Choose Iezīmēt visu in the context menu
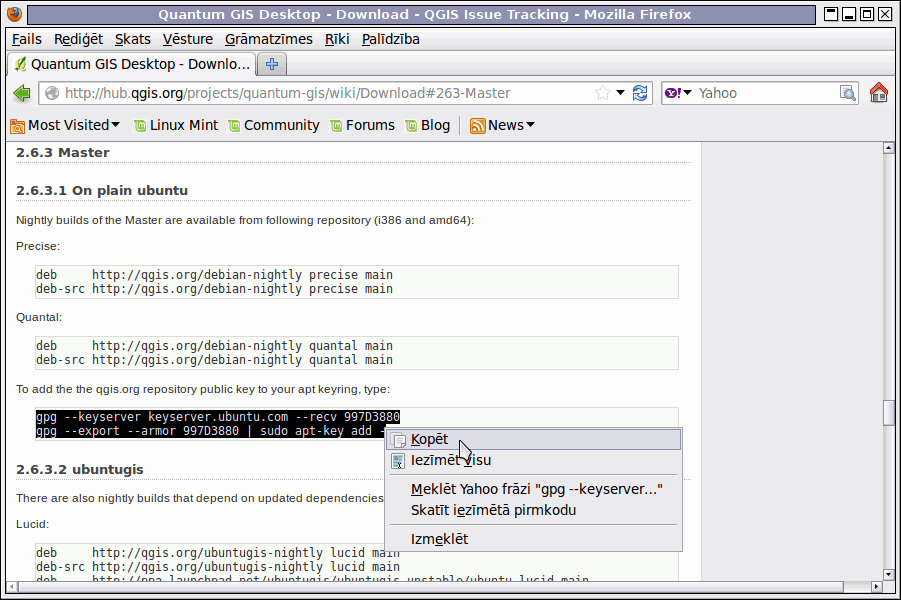 coord(534,460)
